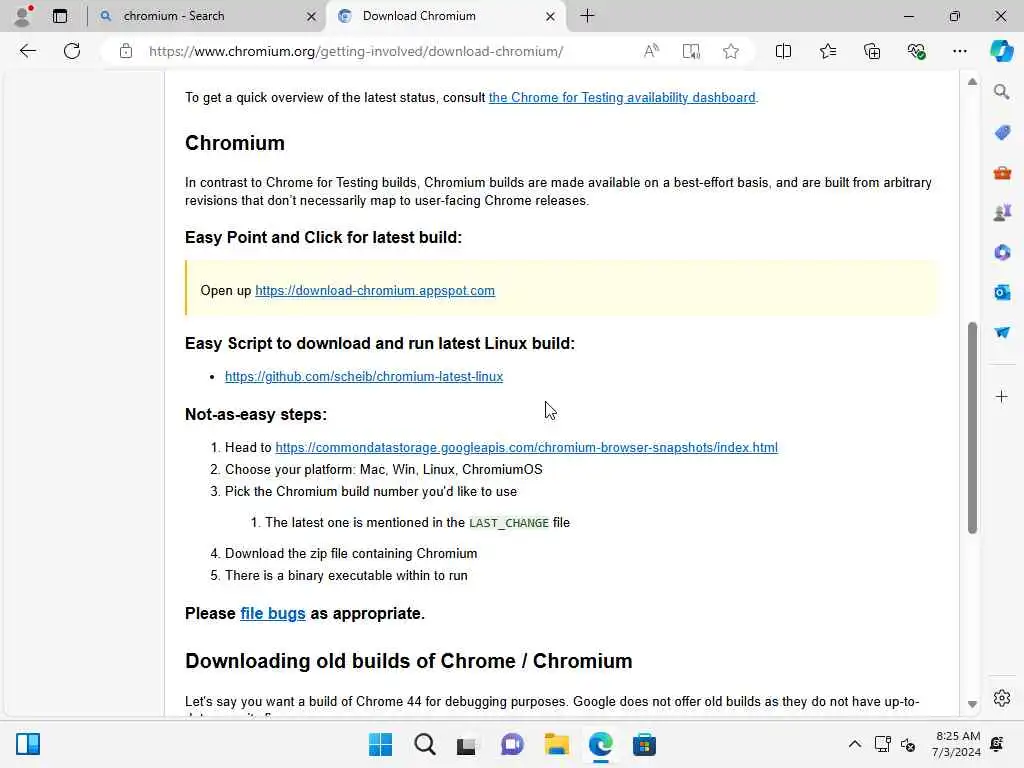Open sidebar settings gear
Screen dimensions: 1024x768
click(x=1002, y=698)
